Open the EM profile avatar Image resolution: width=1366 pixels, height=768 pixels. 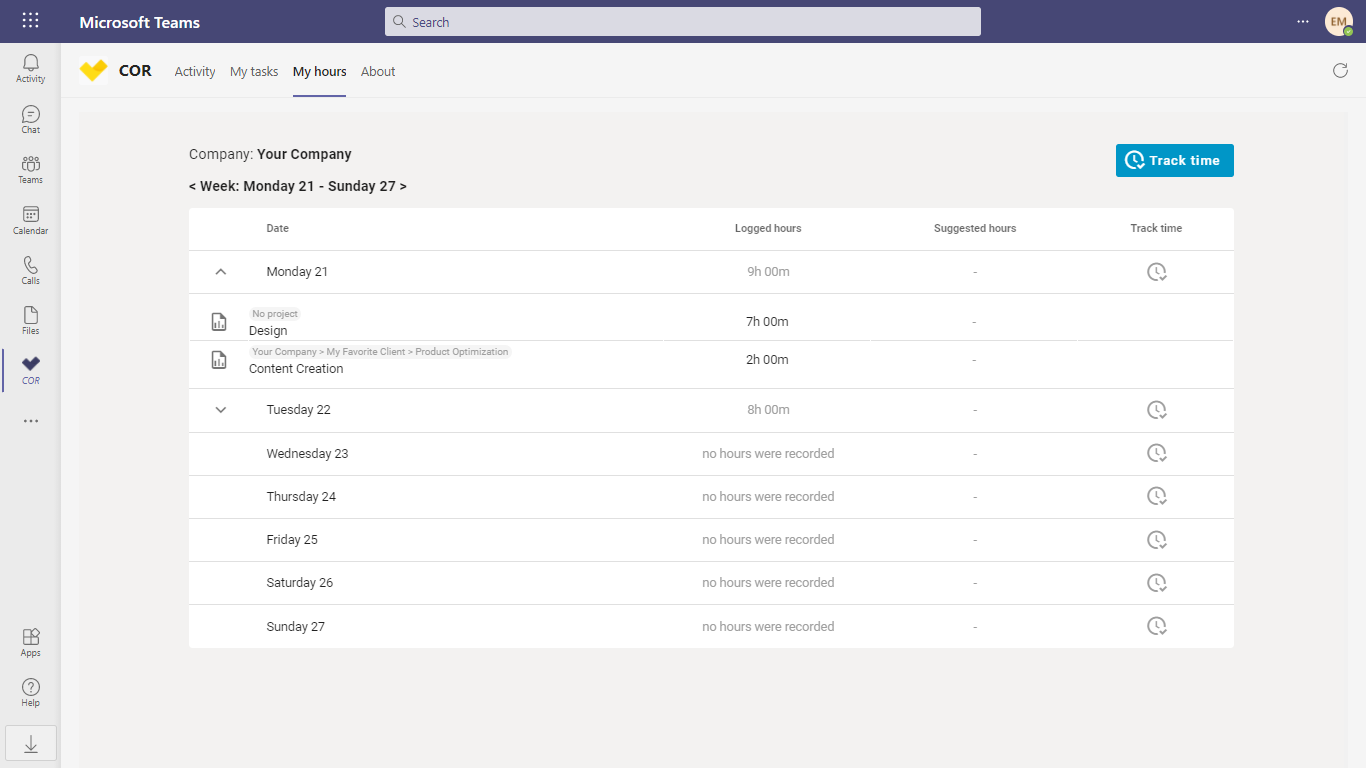click(x=1339, y=21)
